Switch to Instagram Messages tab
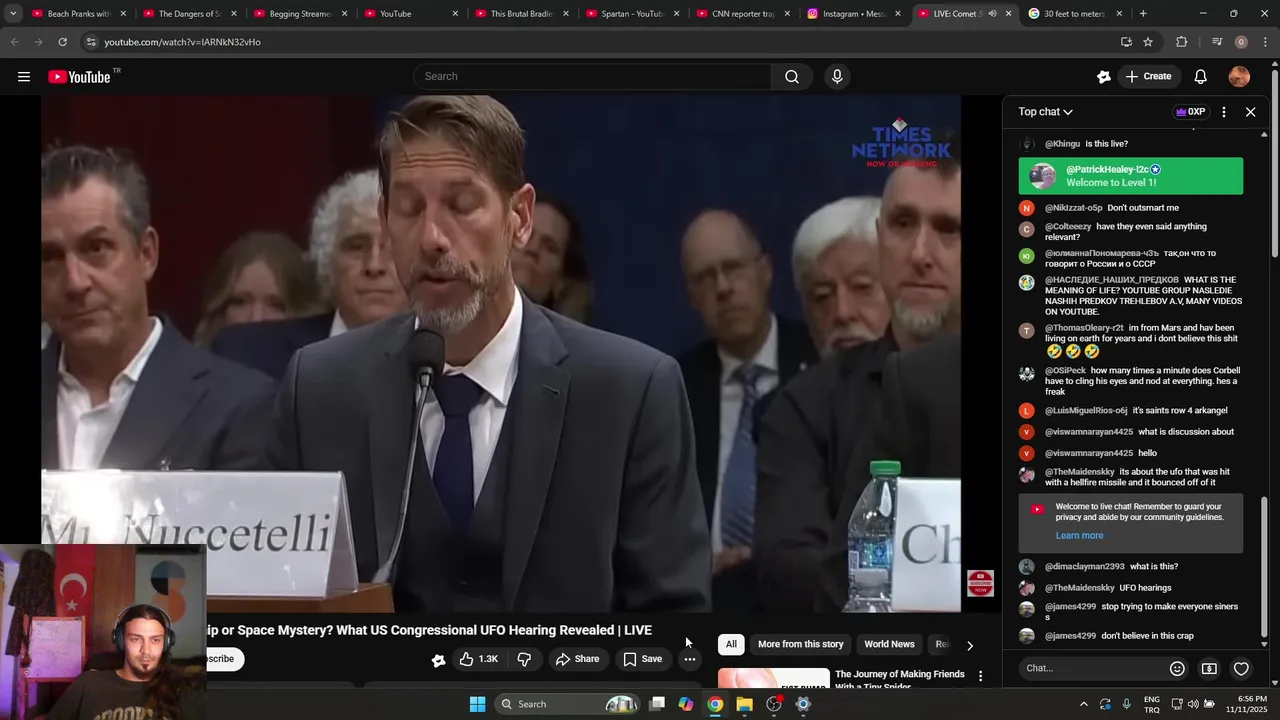 pyautogui.click(x=854, y=14)
